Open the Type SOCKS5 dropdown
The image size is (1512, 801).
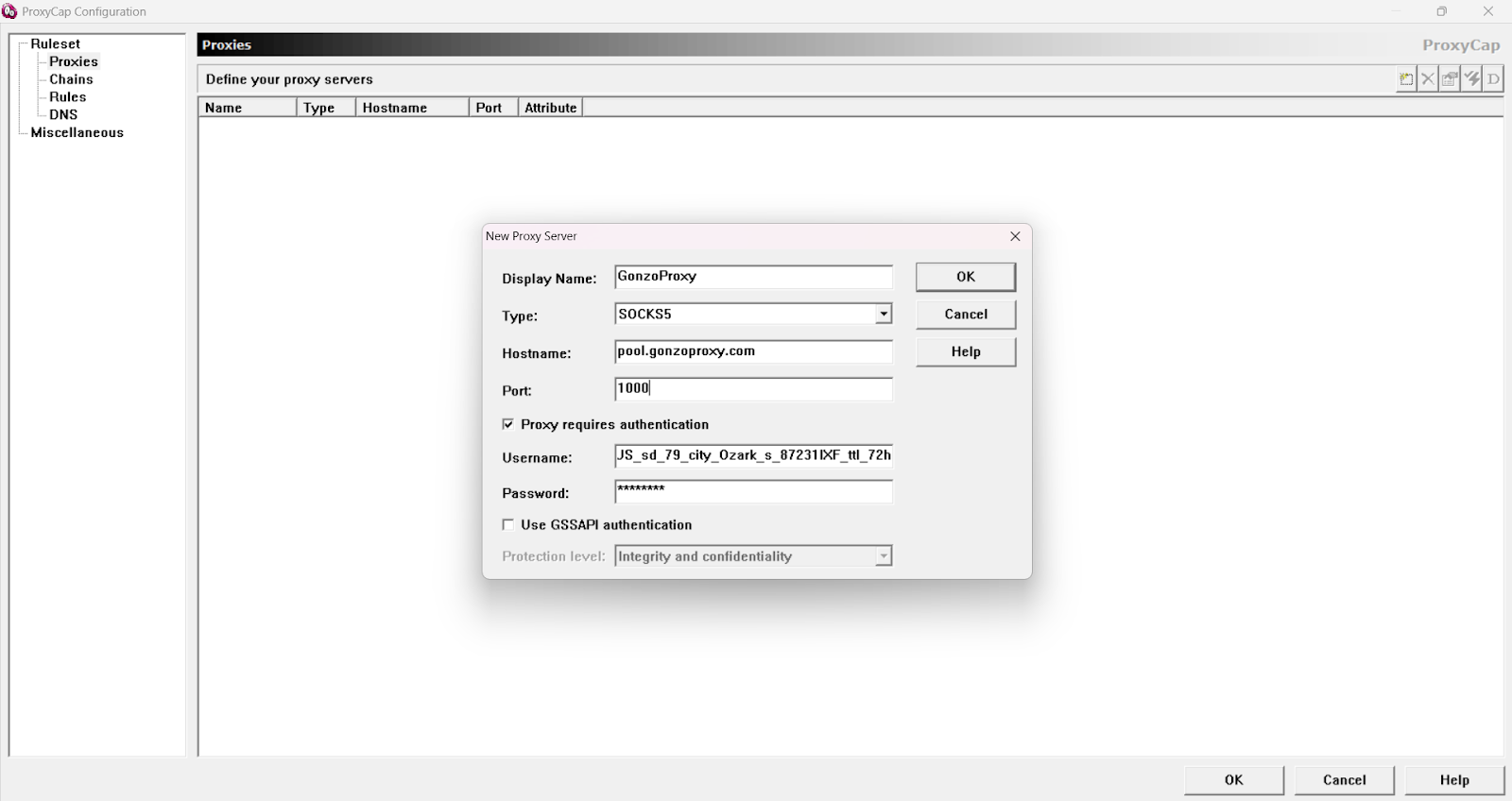point(884,314)
